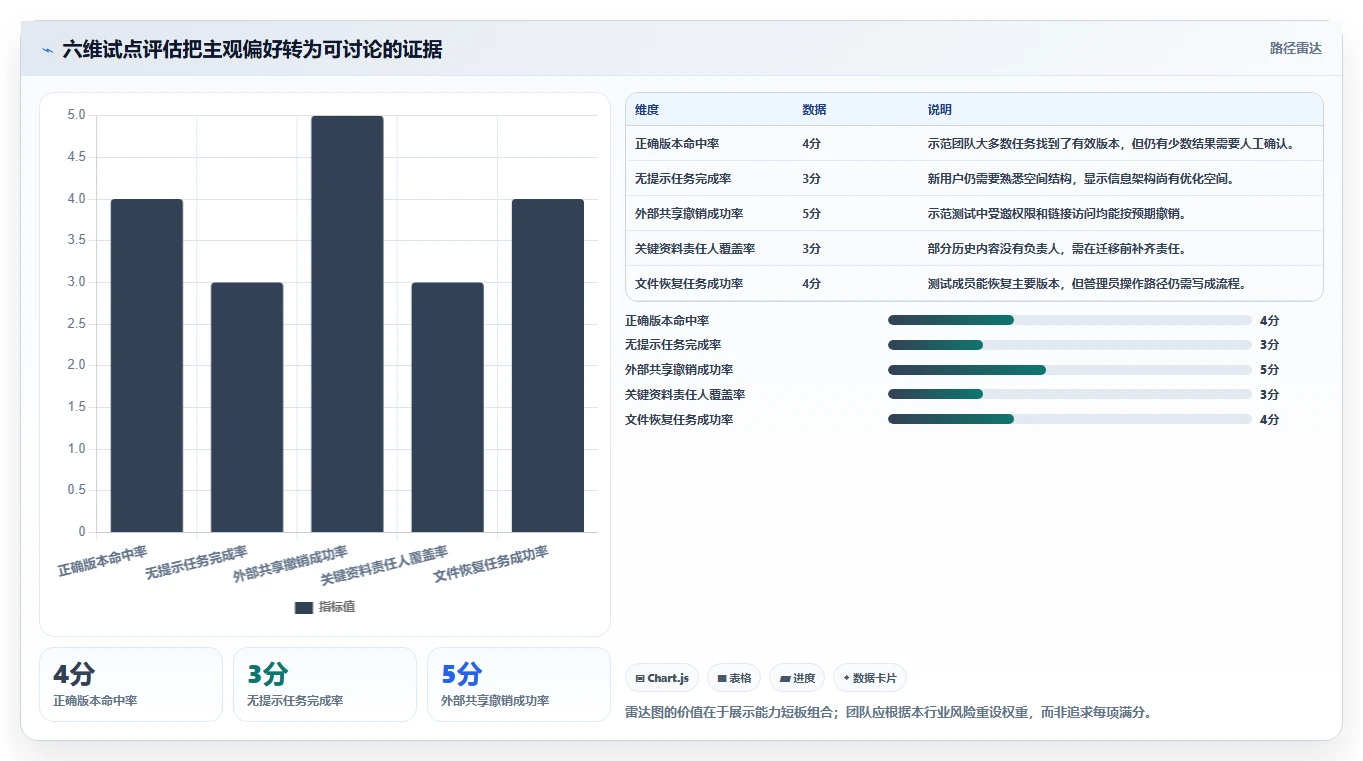
Task: Click the description starting 示范测试中受邀权限
Action: tap(1057, 214)
